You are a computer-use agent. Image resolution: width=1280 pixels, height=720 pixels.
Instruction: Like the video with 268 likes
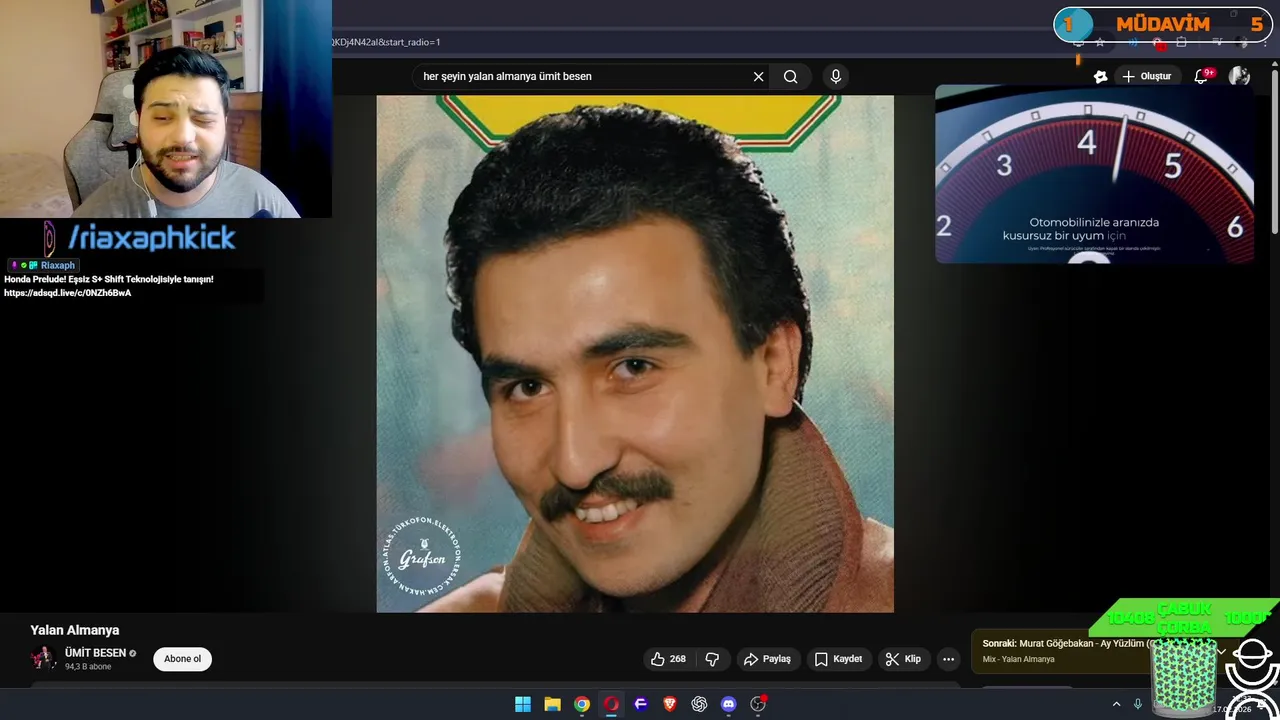[x=668, y=659]
